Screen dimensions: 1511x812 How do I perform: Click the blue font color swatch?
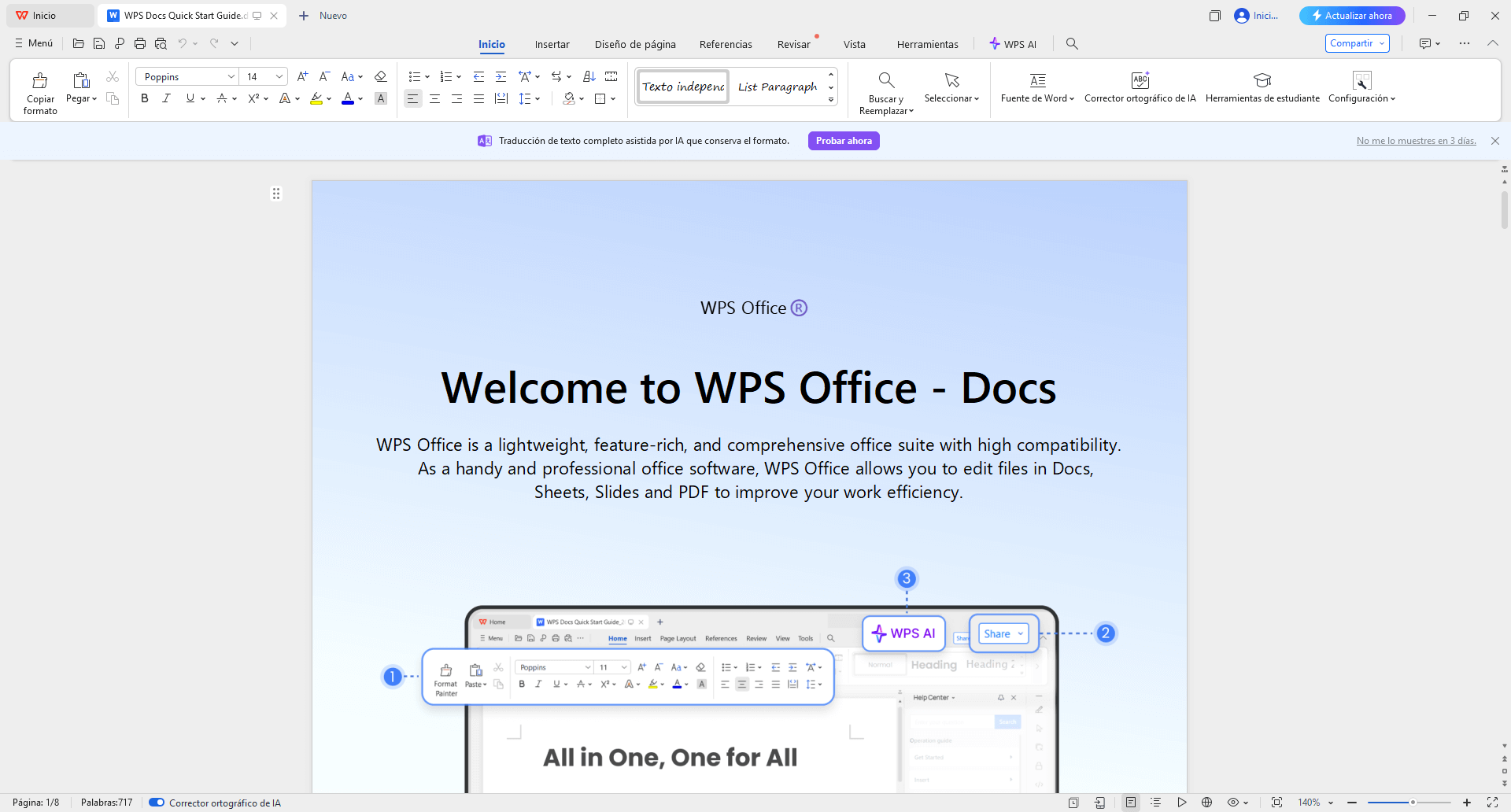pos(348,98)
